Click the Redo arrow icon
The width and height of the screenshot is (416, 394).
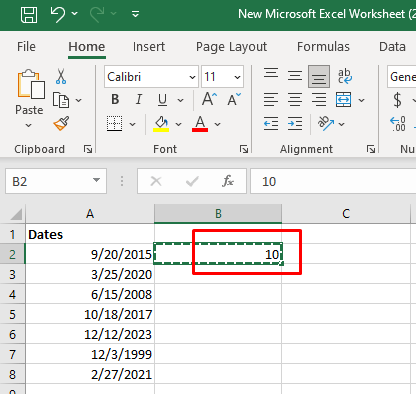pyautogui.click(x=97, y=15)
